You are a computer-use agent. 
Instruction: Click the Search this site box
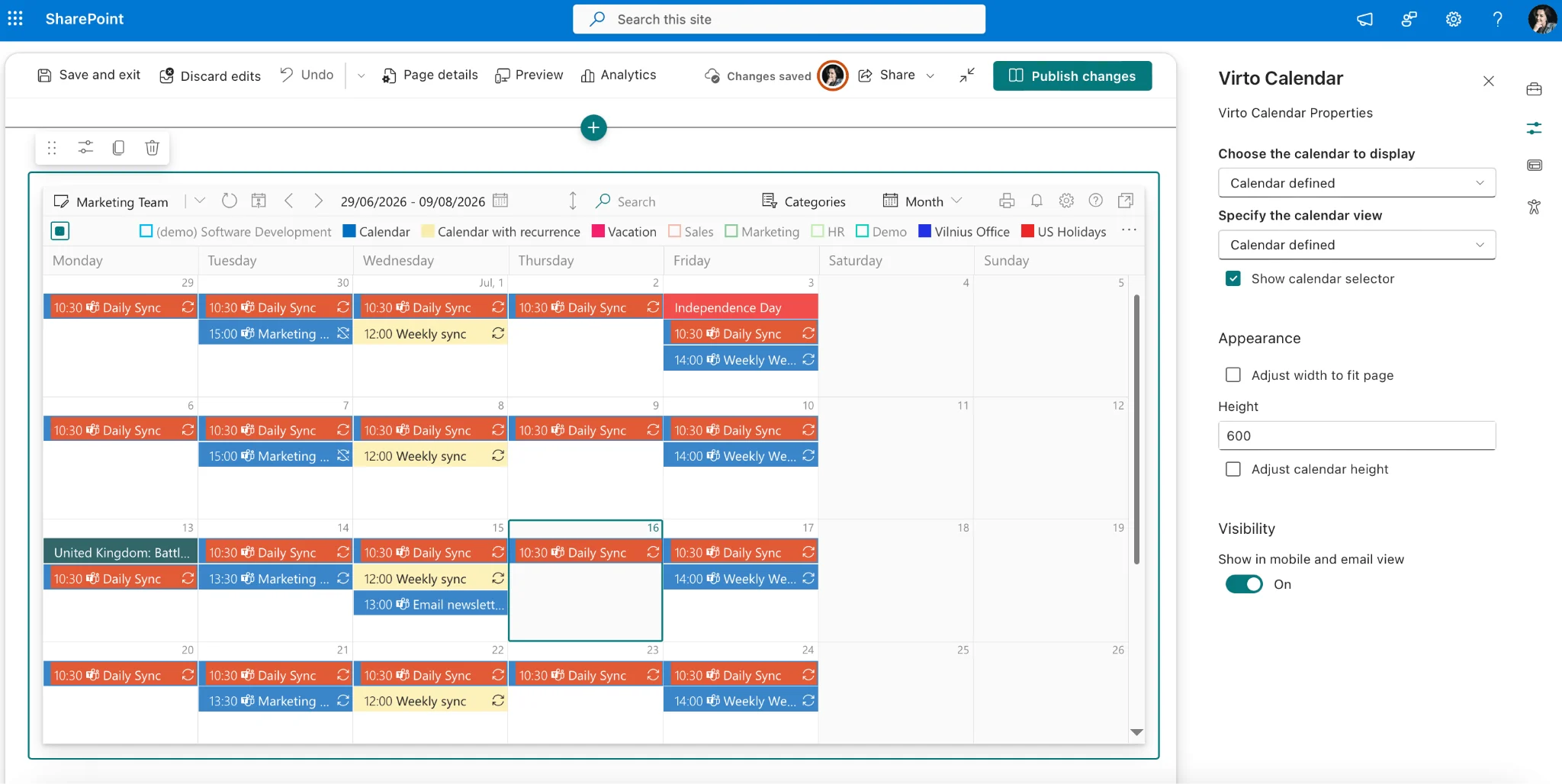(x=779, y=19)
